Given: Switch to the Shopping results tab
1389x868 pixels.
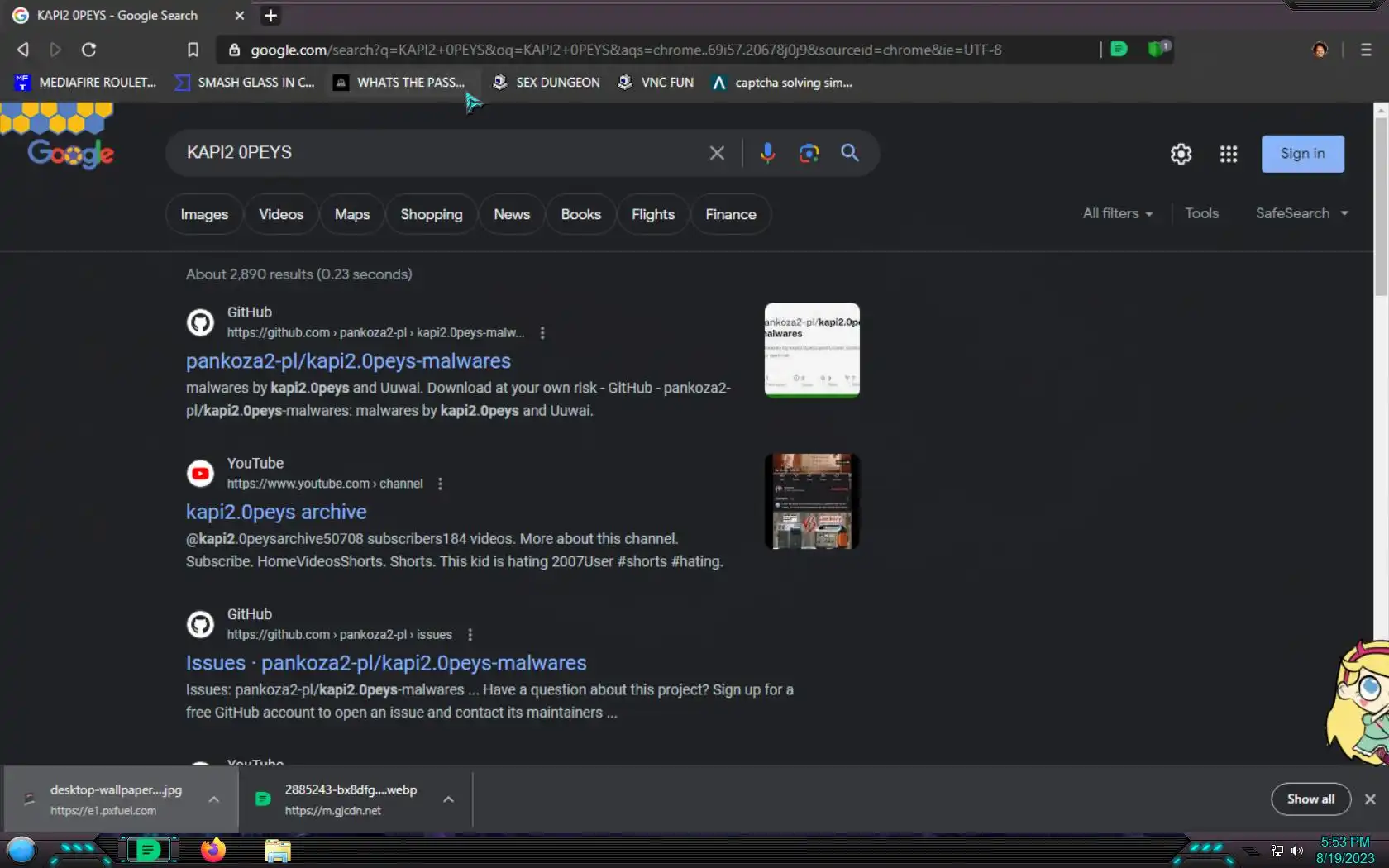Looking at the screenshot, I should click(432, 215).
